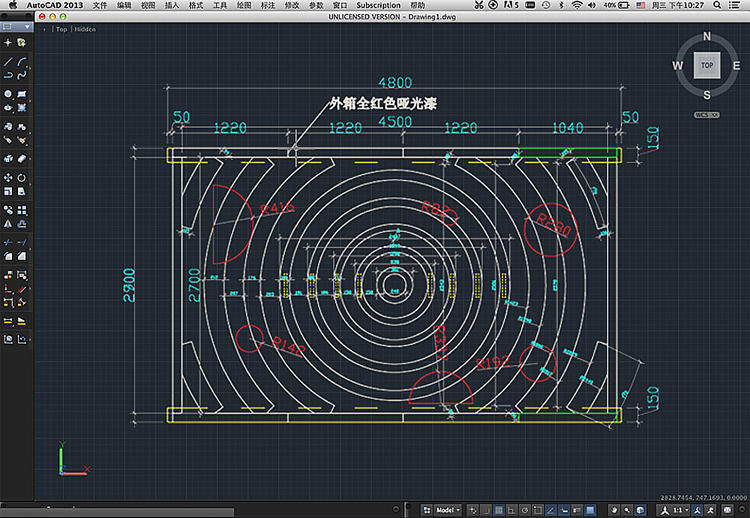
Task: Open macOS Spotlight search icon
Action: [x=717, y=6]
